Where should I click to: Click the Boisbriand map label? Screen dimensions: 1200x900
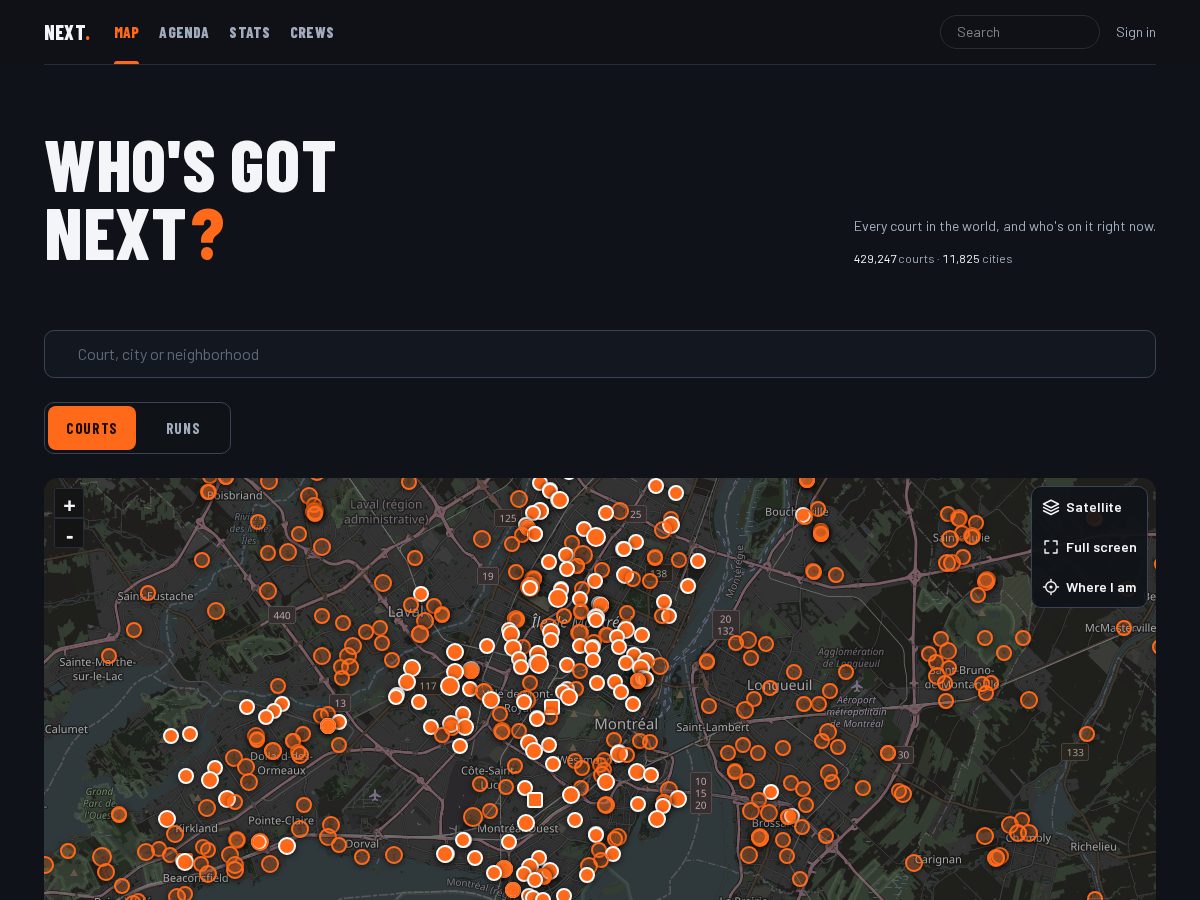[x=236, y=495]
